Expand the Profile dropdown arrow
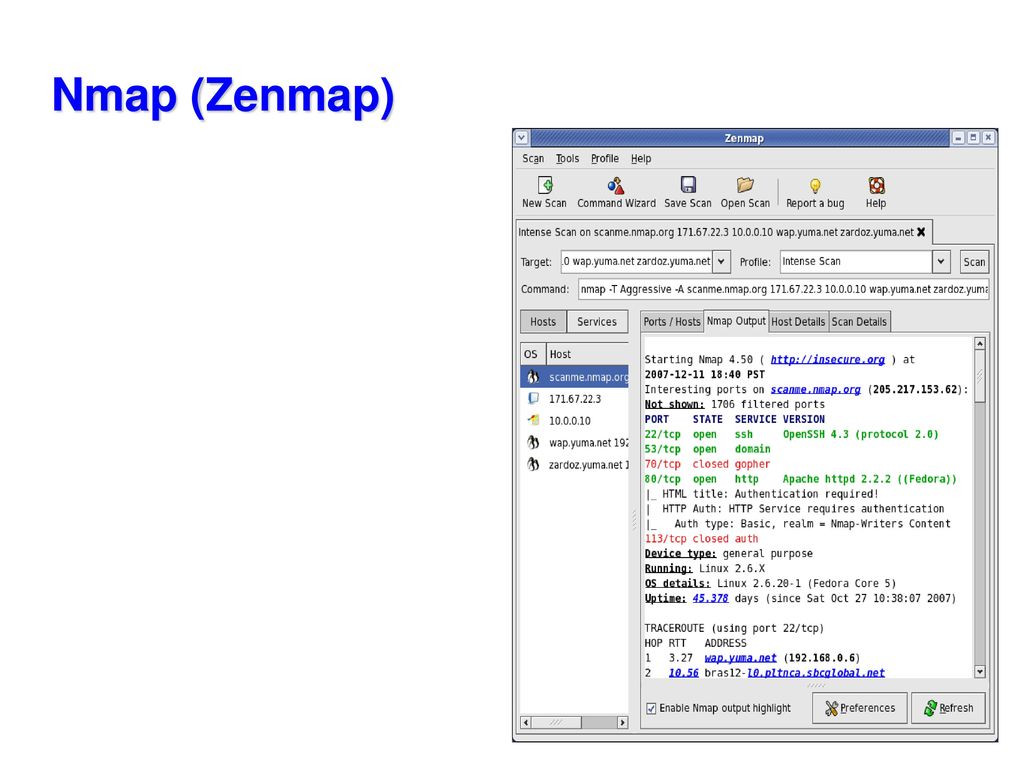 click(940, 261)
